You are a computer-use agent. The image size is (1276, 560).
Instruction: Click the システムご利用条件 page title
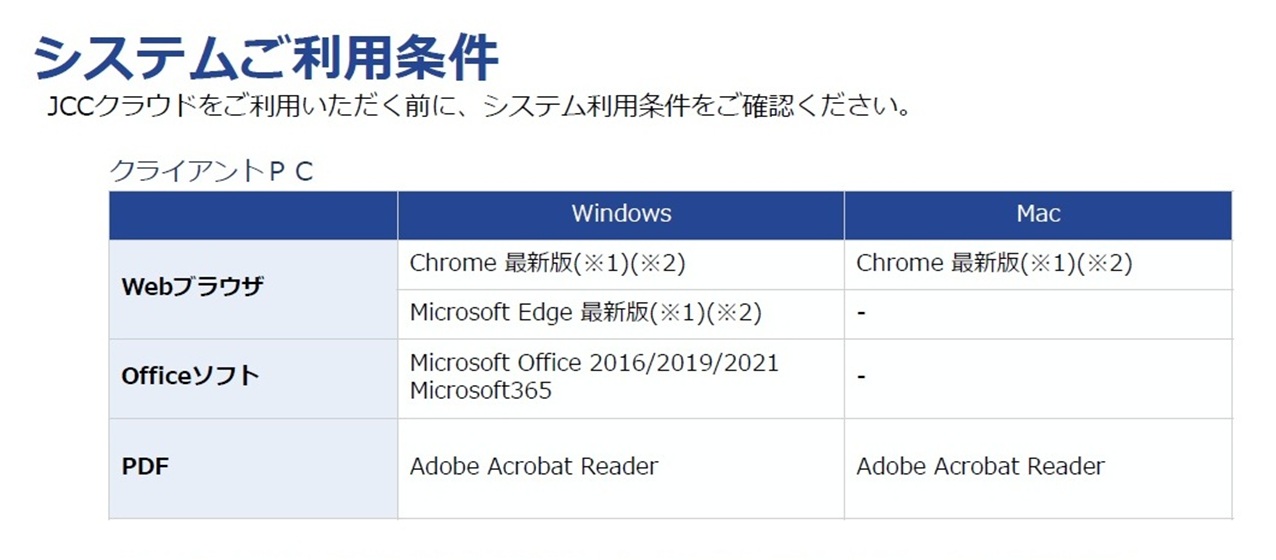pos(265,58)
